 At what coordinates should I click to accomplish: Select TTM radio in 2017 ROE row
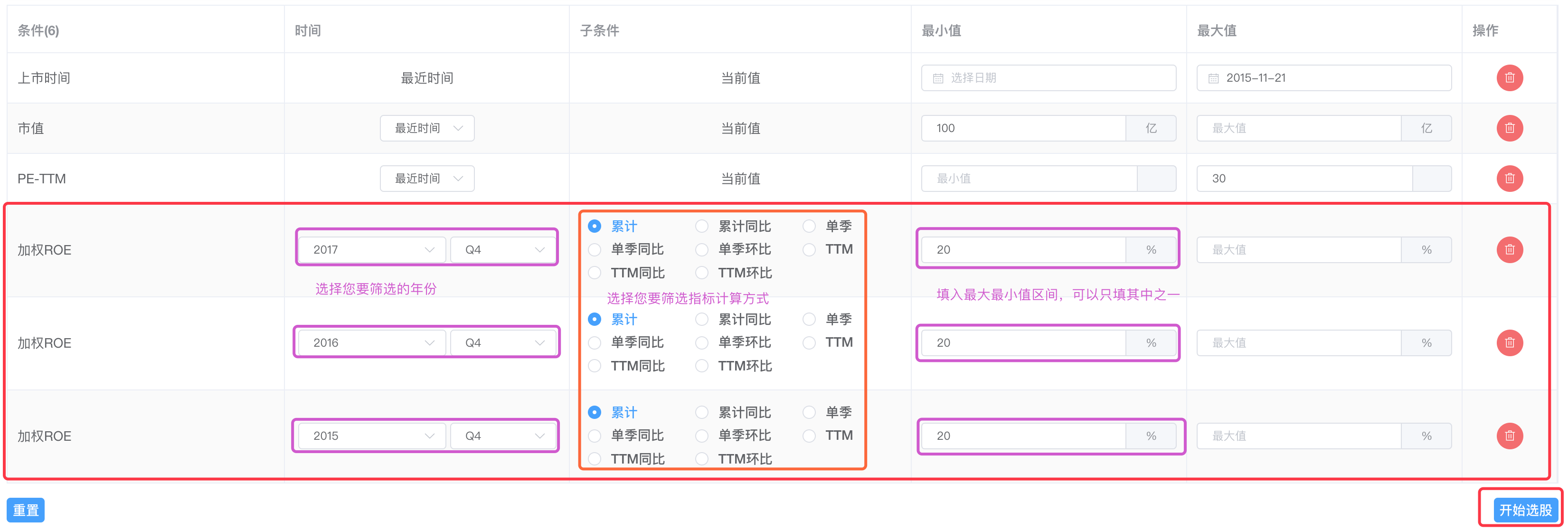point(809,250)
